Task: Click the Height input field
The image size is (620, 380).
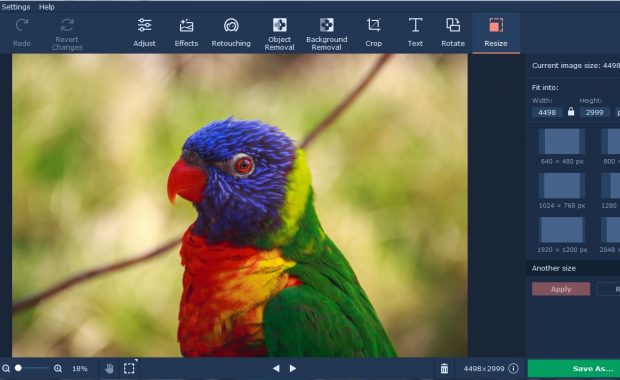Action: (x=594, y=113)
